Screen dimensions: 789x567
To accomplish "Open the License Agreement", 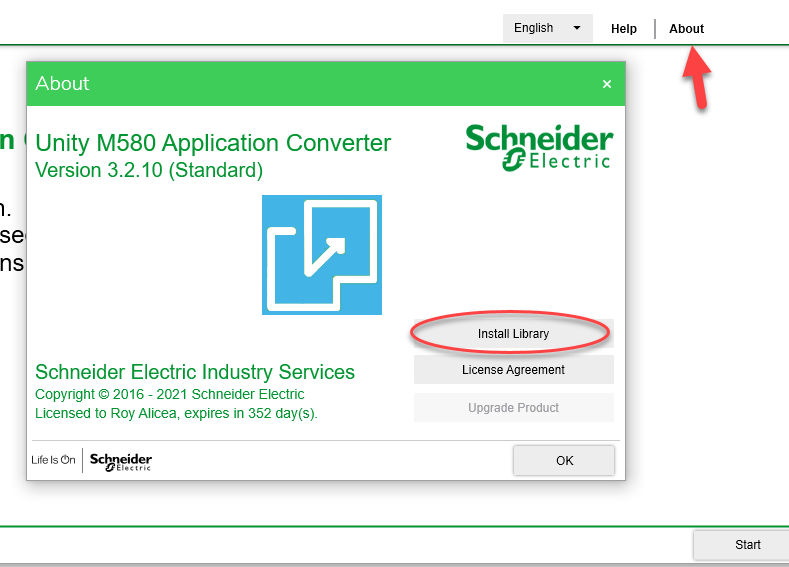I will click(x=514, y=370).
